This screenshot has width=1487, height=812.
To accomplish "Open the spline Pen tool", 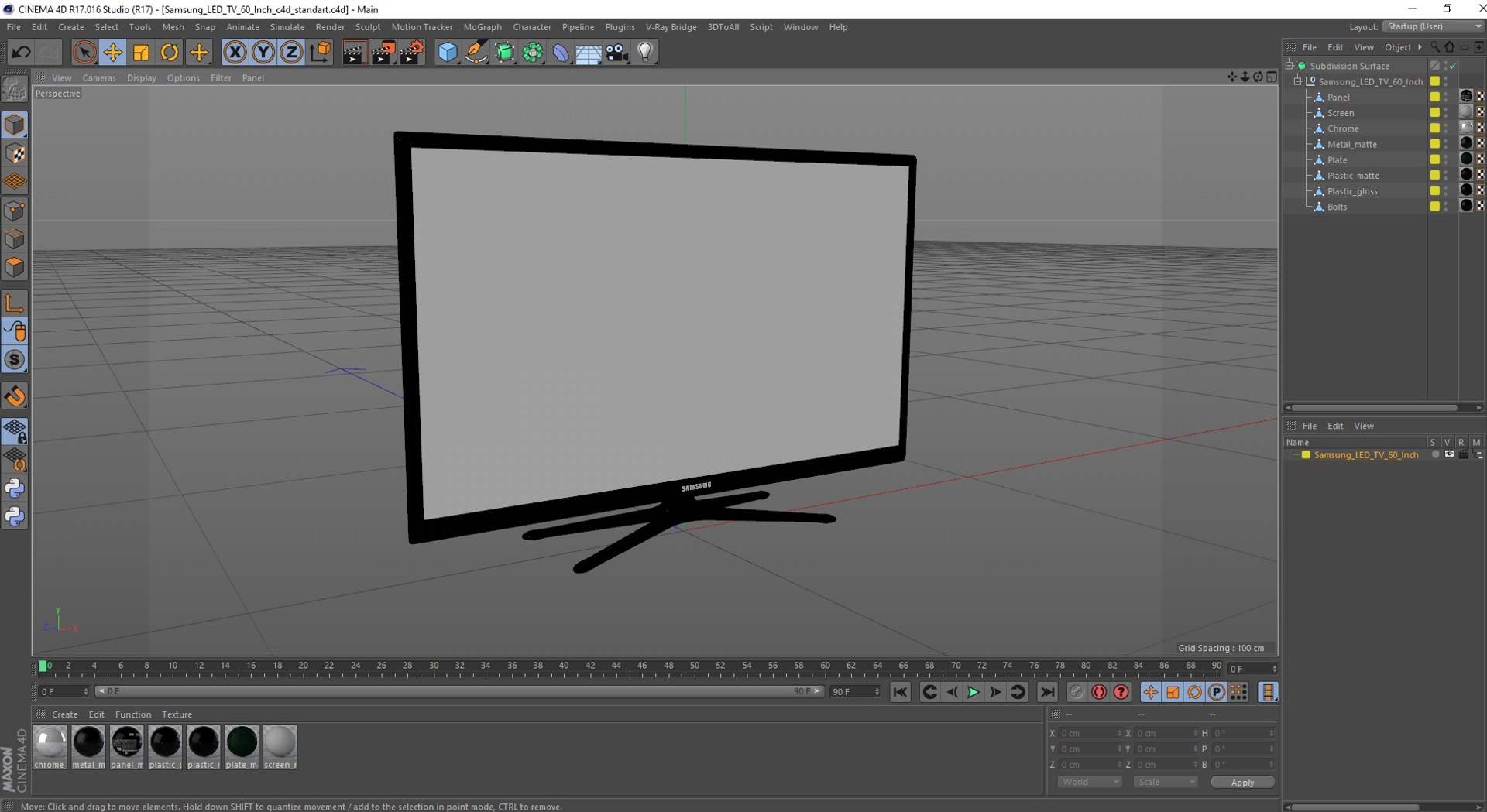I will 476,52.
